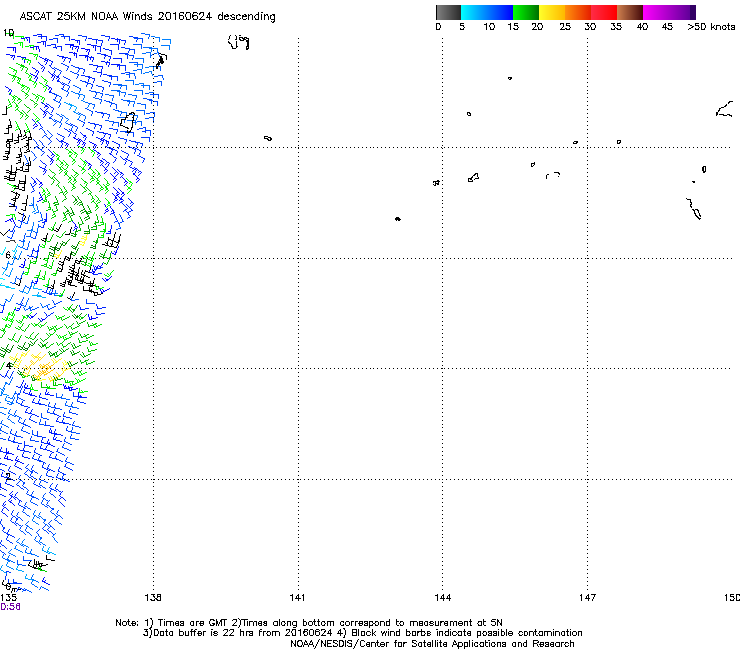740x650 pixels.
Task: Click the yellow-orange wind barb cluster near 4N
Action: (40, 367)
